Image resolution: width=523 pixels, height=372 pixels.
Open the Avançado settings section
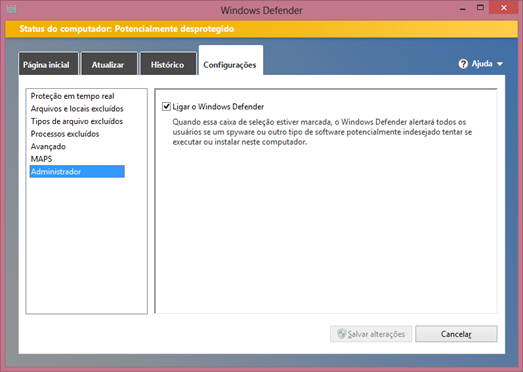48,146
